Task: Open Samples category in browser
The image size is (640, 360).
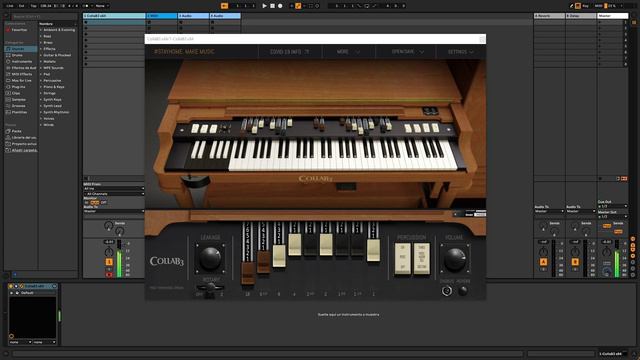Action: coord(20,99)
